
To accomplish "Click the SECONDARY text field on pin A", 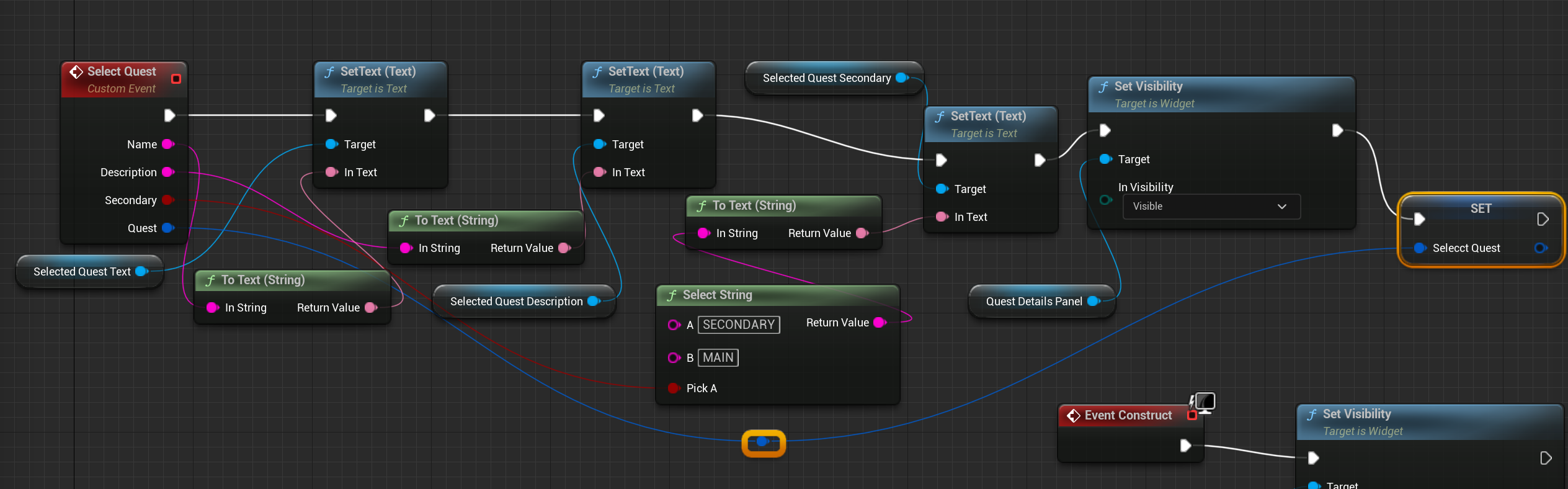I will point(738,325).
